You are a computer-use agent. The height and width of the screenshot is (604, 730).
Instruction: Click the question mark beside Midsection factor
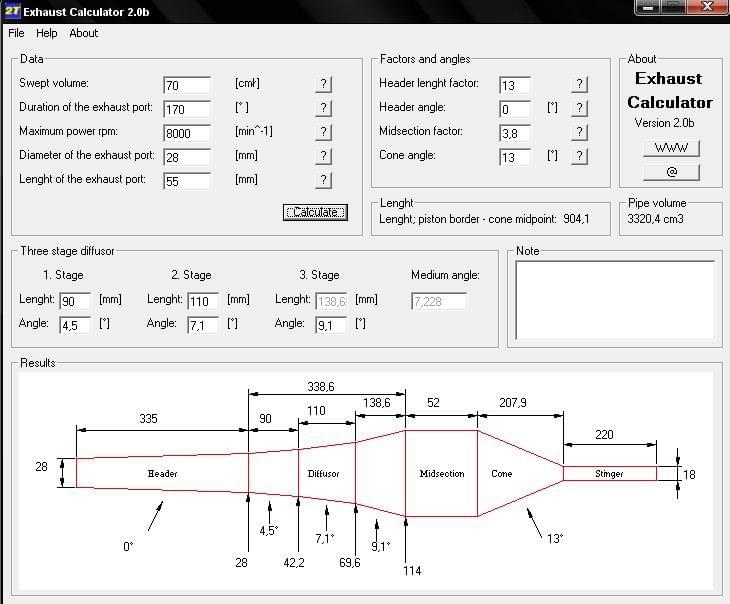[x=580, y=132]
